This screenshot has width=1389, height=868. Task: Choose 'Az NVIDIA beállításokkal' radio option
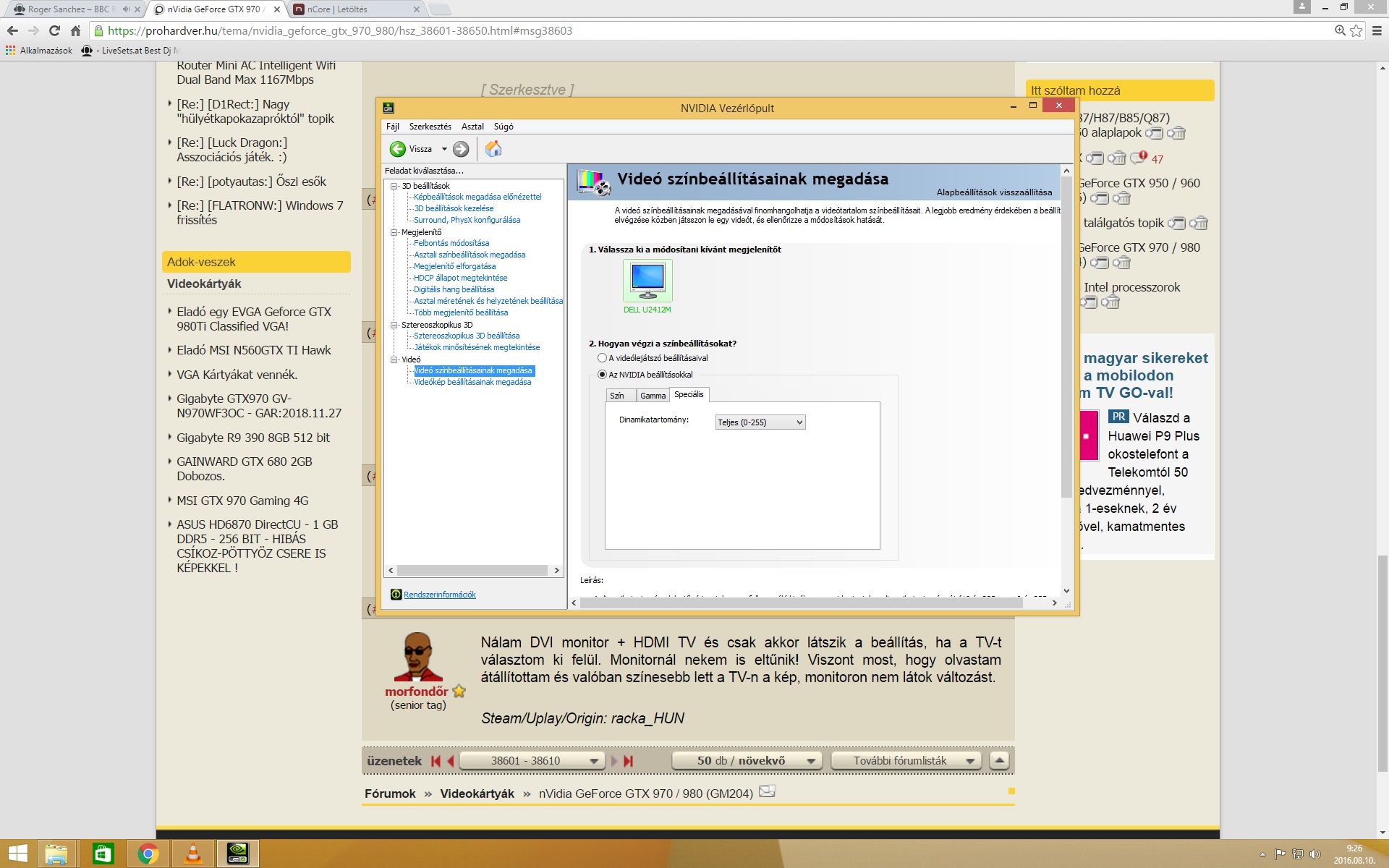602,375
